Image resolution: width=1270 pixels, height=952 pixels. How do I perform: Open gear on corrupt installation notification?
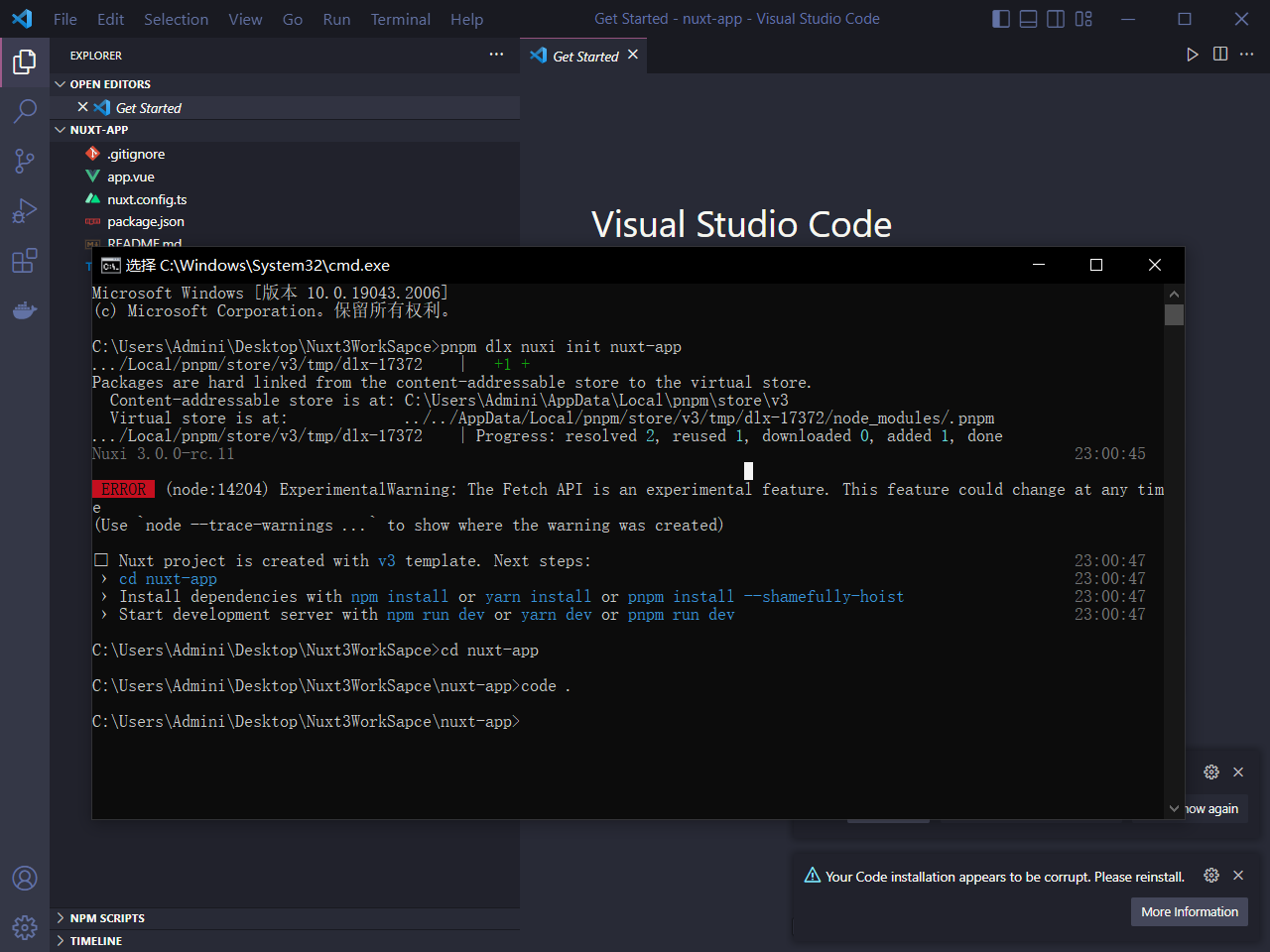[1211, 875]
